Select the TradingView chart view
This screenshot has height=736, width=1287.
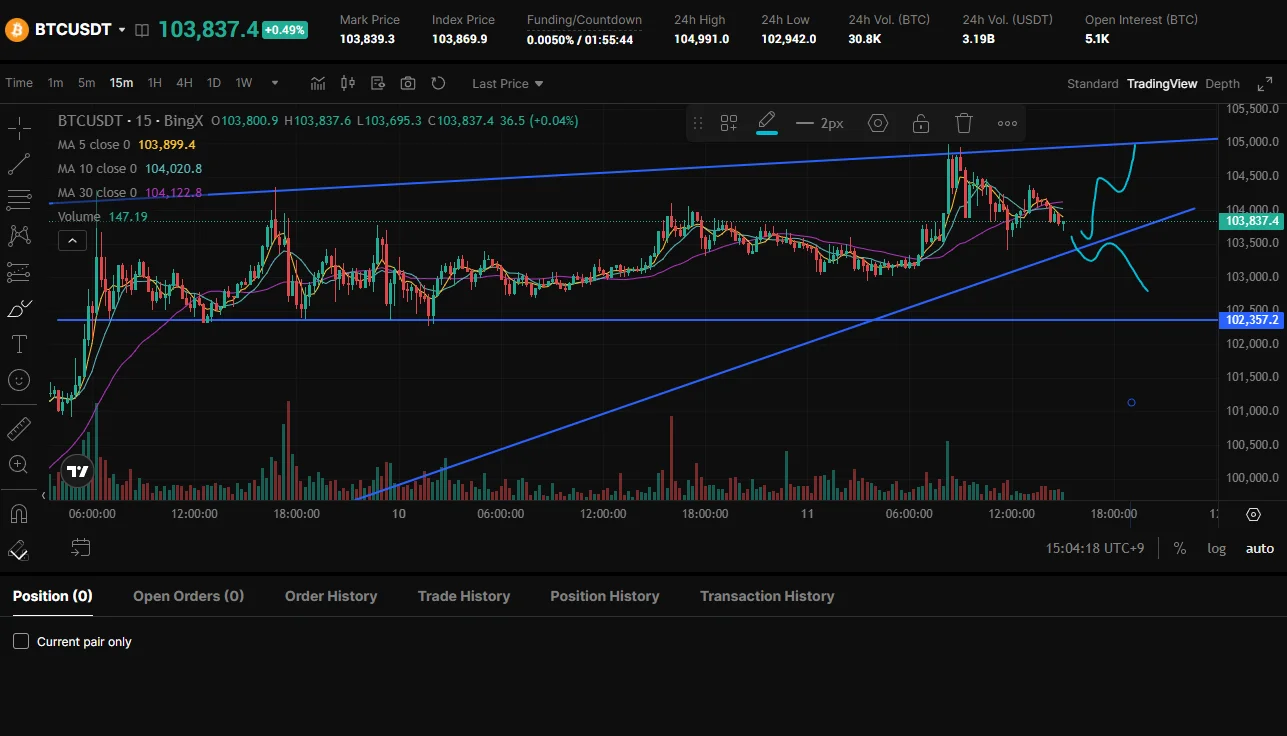tap(1162, 84)
